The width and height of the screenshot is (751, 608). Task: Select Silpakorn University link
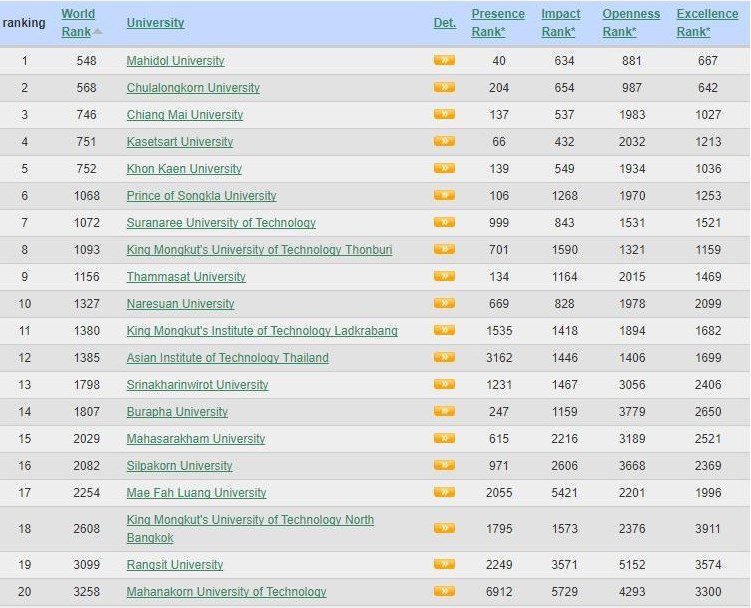(179, 466)
